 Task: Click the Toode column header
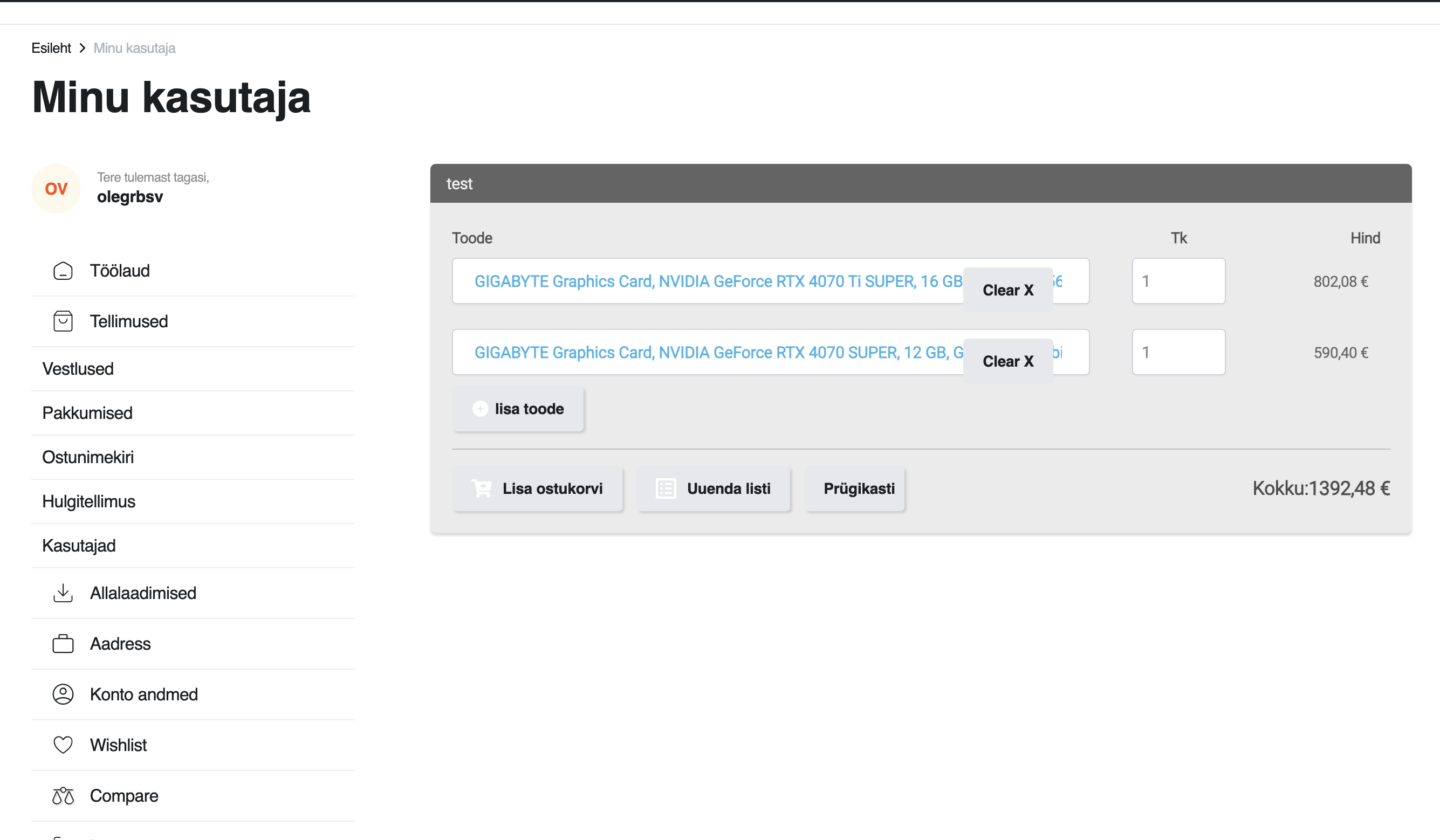click(x=472, y=238)
